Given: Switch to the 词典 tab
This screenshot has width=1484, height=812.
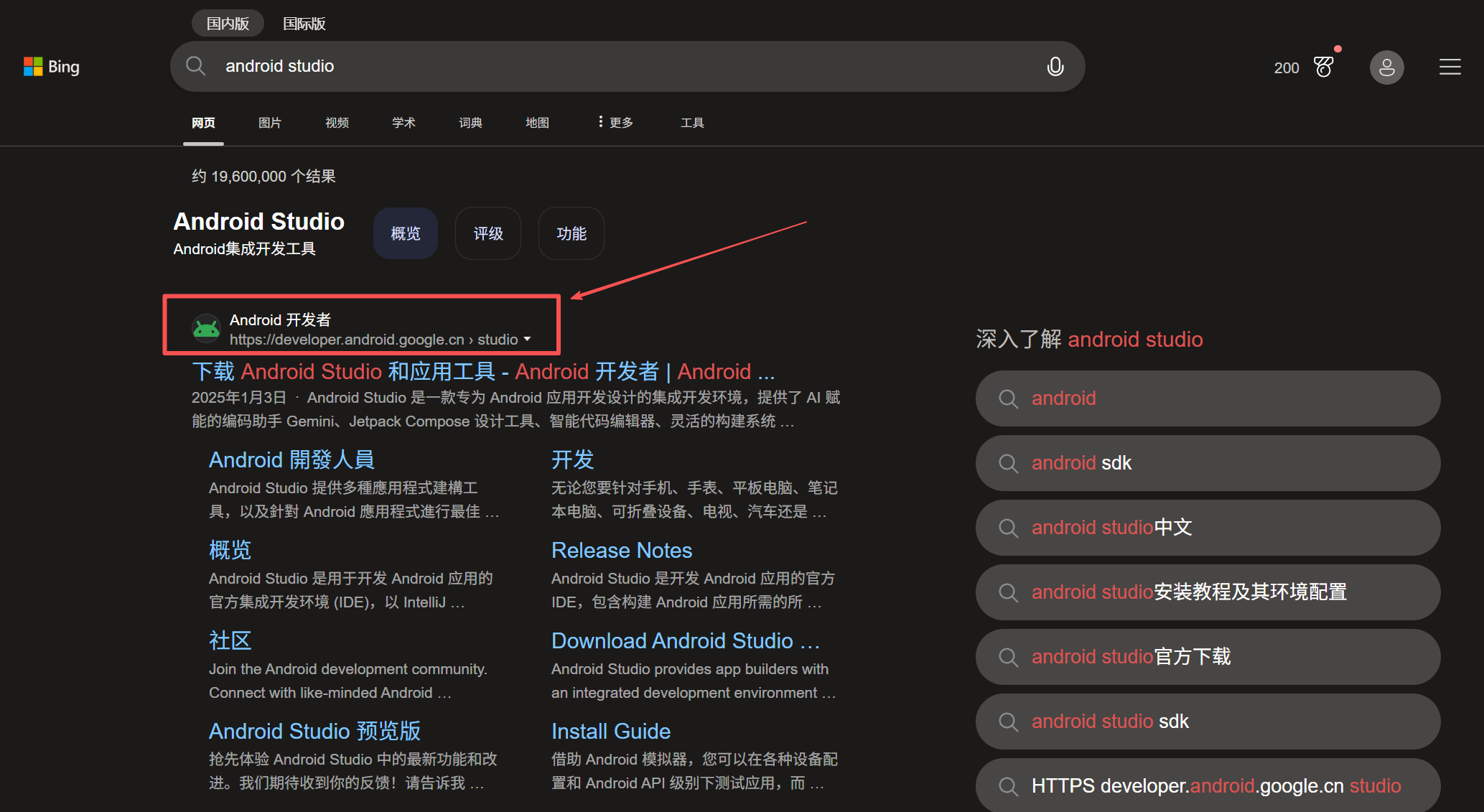Looking at the screenshot, I should pos(470,123).
